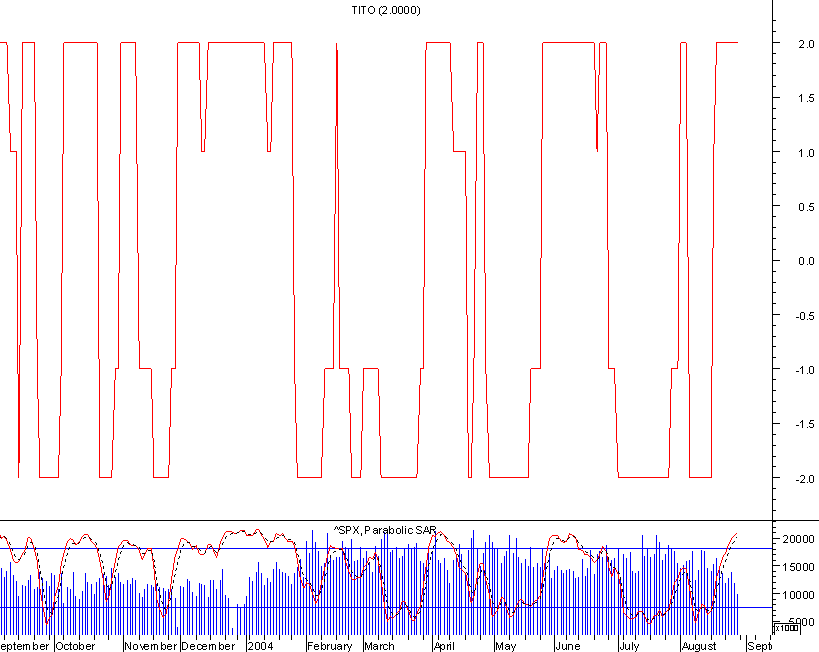Select the November label on date axis
The image size is (819, 652).
pyautogui.click(x=151, y=646)
